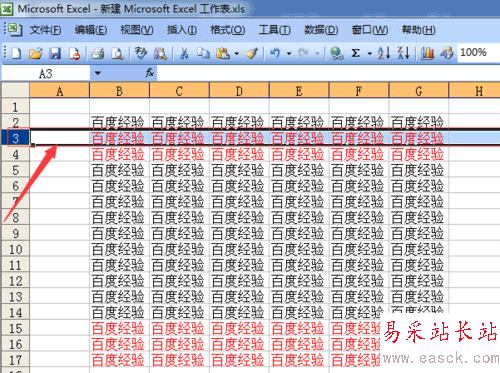The width and height of the screenshot is (500, 373).
Task: Open the Name Box dropdown arrow
Action: click(x=97, y=73)
